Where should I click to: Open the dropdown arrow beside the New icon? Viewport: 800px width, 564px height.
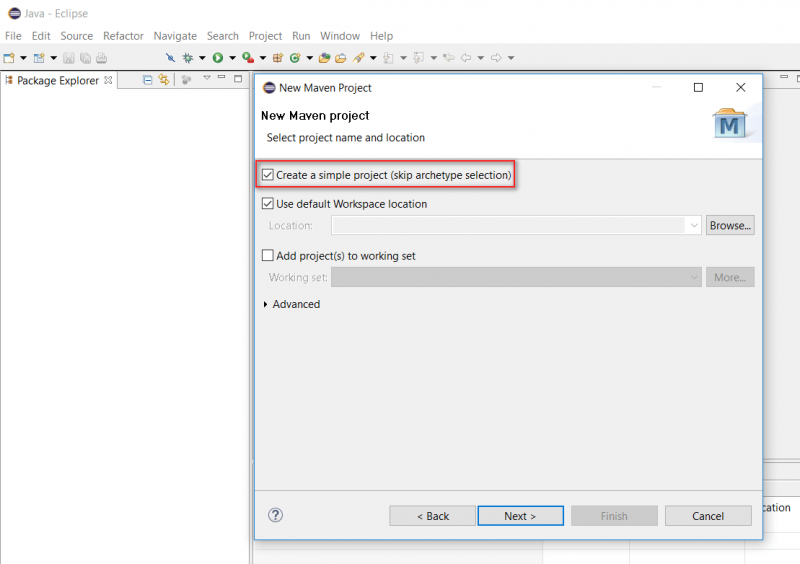click(x=23, y=58)
